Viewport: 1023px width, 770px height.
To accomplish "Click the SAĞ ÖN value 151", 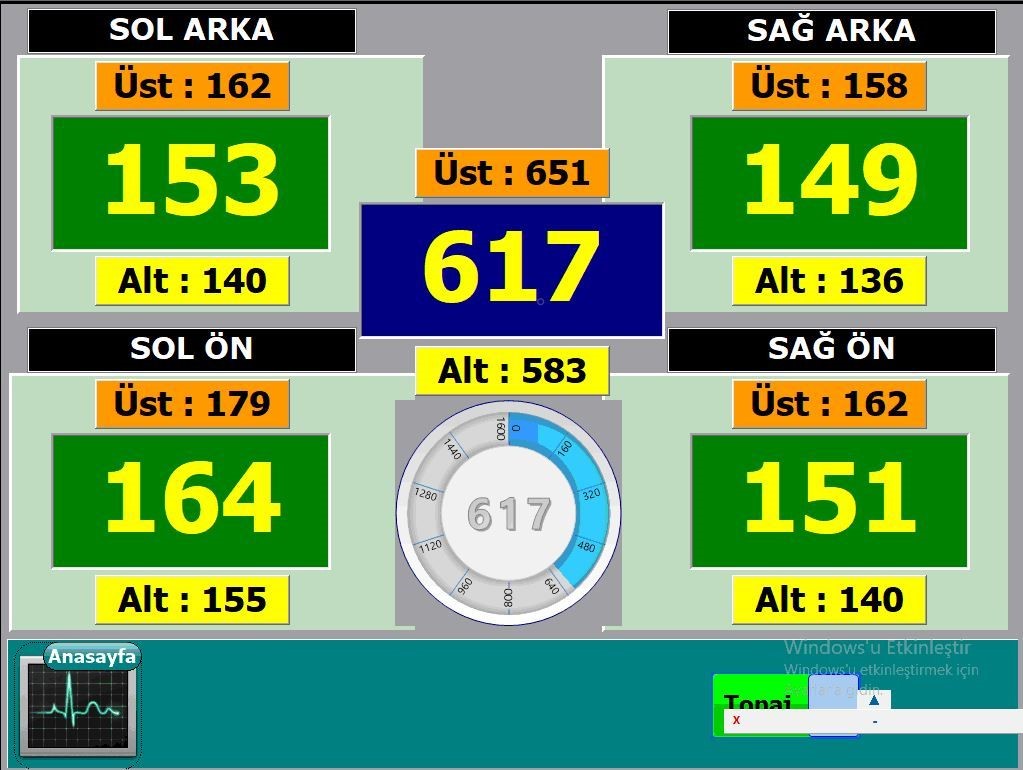I will pyautogui.click(x=829, y=500).
